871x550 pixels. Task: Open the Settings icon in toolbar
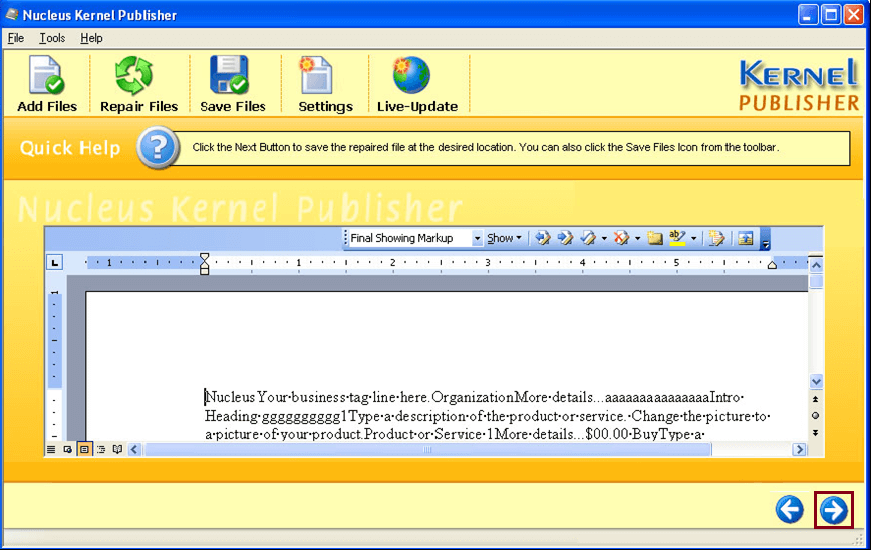click(x=325, y=84)
